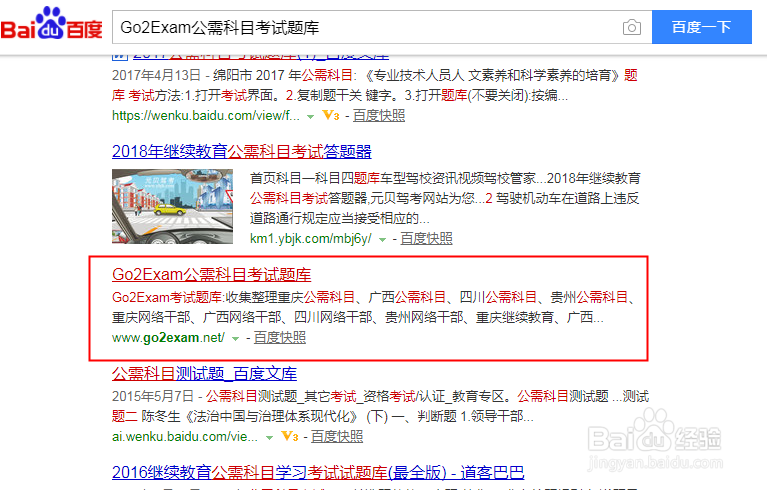Screen dimensions: 767x490
Task: Click the Baidu logo
Action: pos(51,23)
